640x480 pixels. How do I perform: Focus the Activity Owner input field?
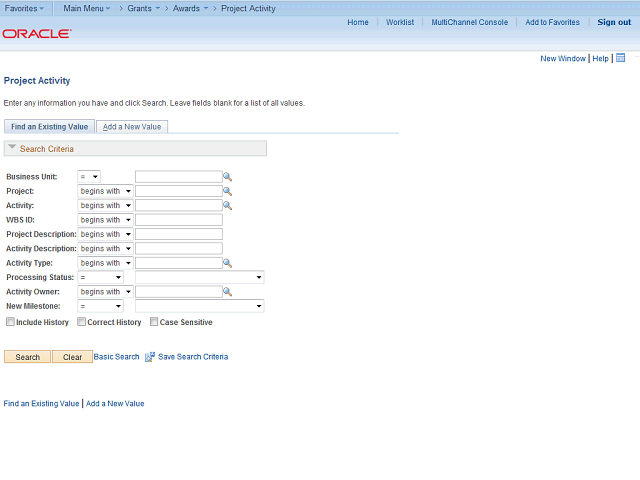(x=179, y=292)
